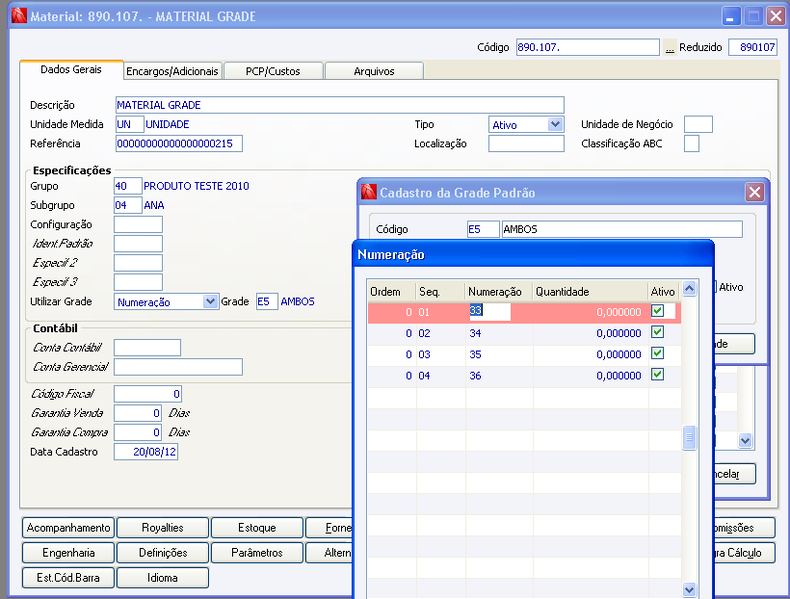
Task: Switch to the PCP/Custos tab
Action: [273, 71]
